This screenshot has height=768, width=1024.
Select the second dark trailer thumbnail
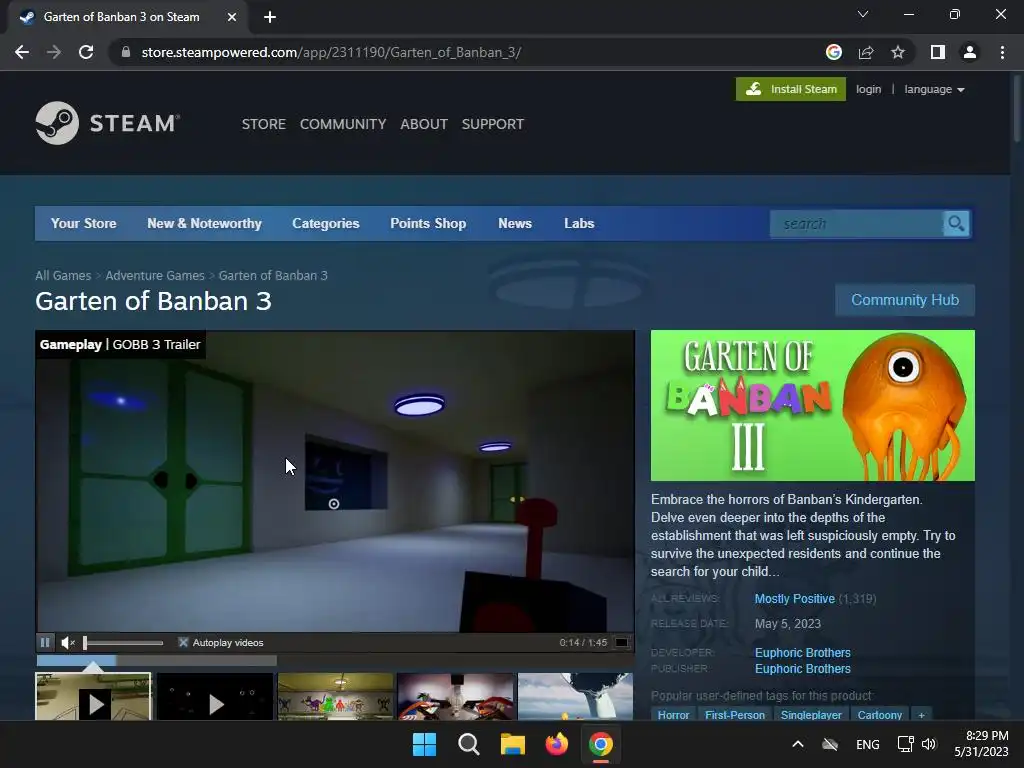coord(215,697)
